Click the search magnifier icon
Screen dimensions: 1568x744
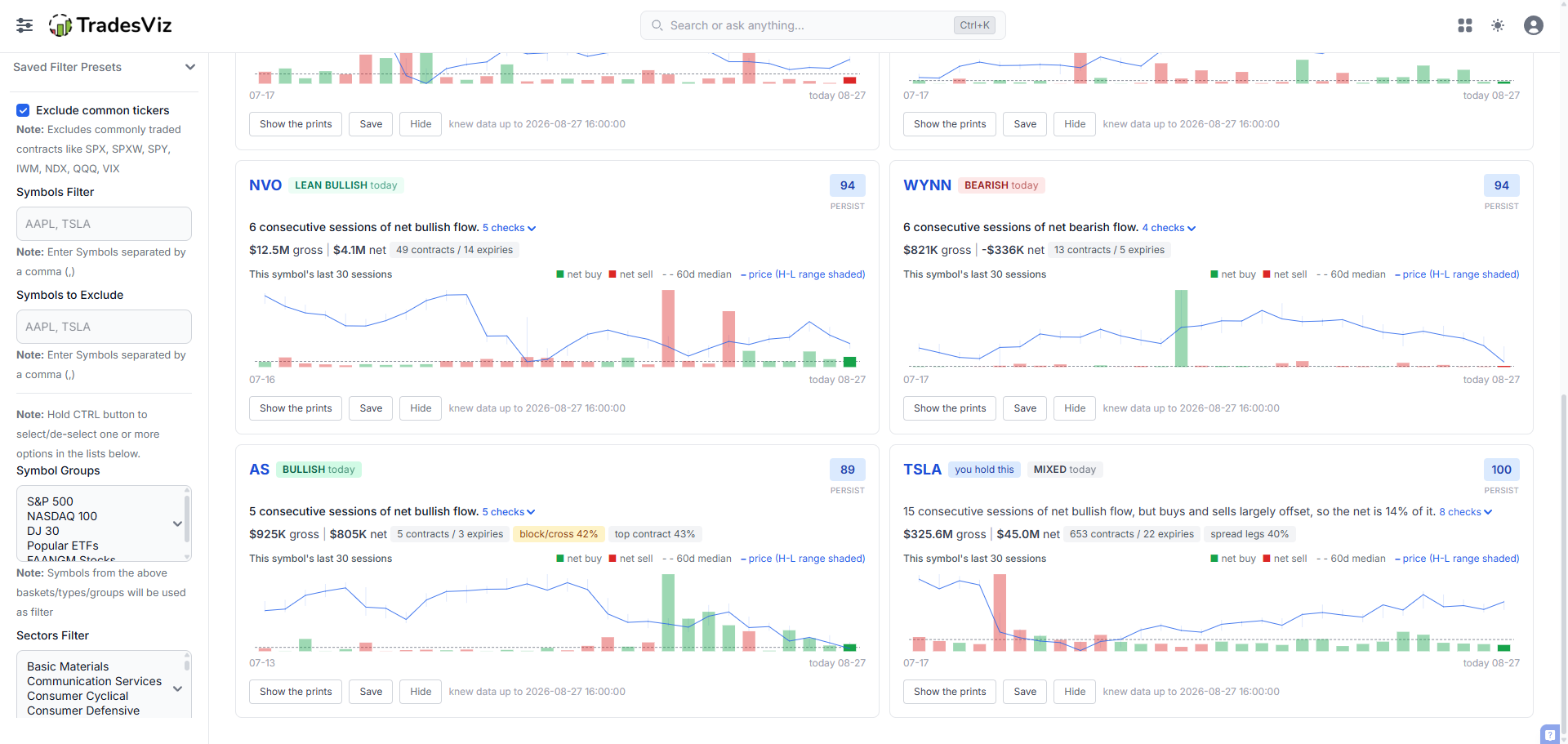pos(657,25)
